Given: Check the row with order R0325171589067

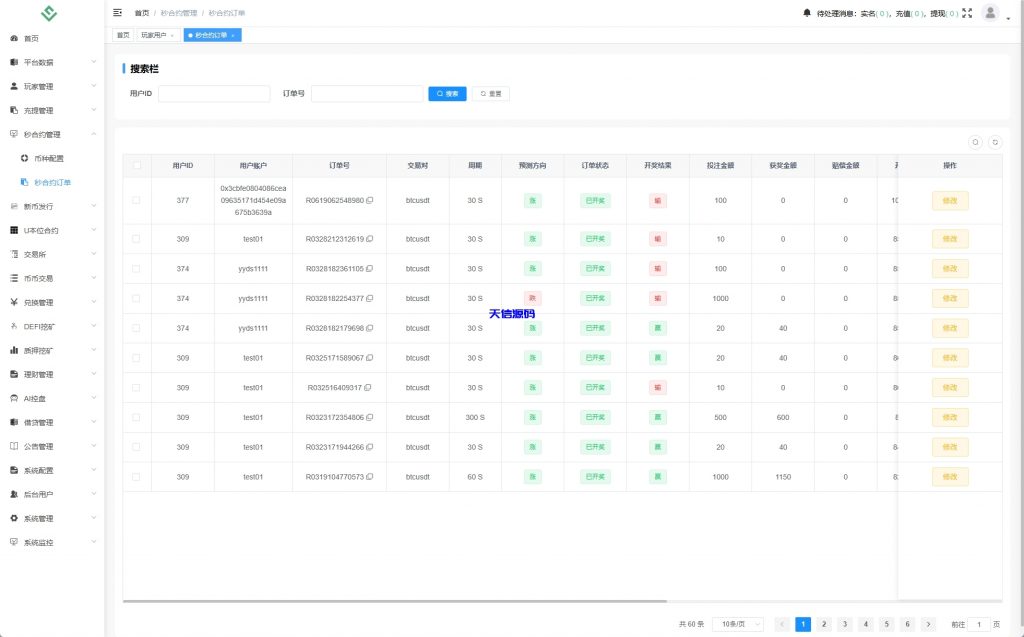Looking at the screenshot, I should tap(136, 358).
